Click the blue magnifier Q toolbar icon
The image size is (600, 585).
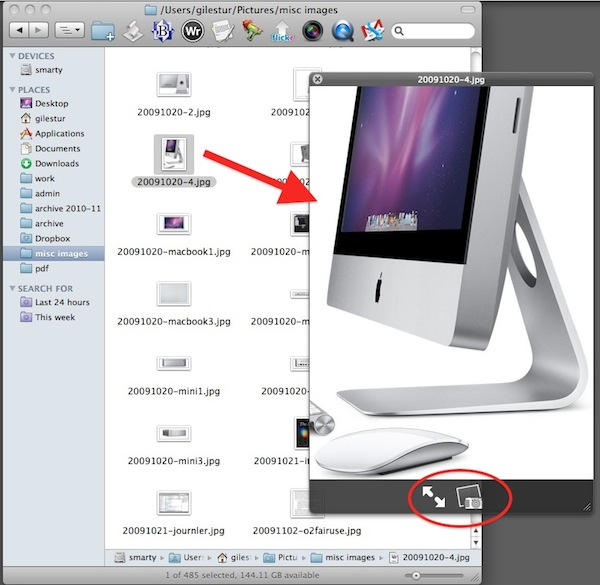342,31
